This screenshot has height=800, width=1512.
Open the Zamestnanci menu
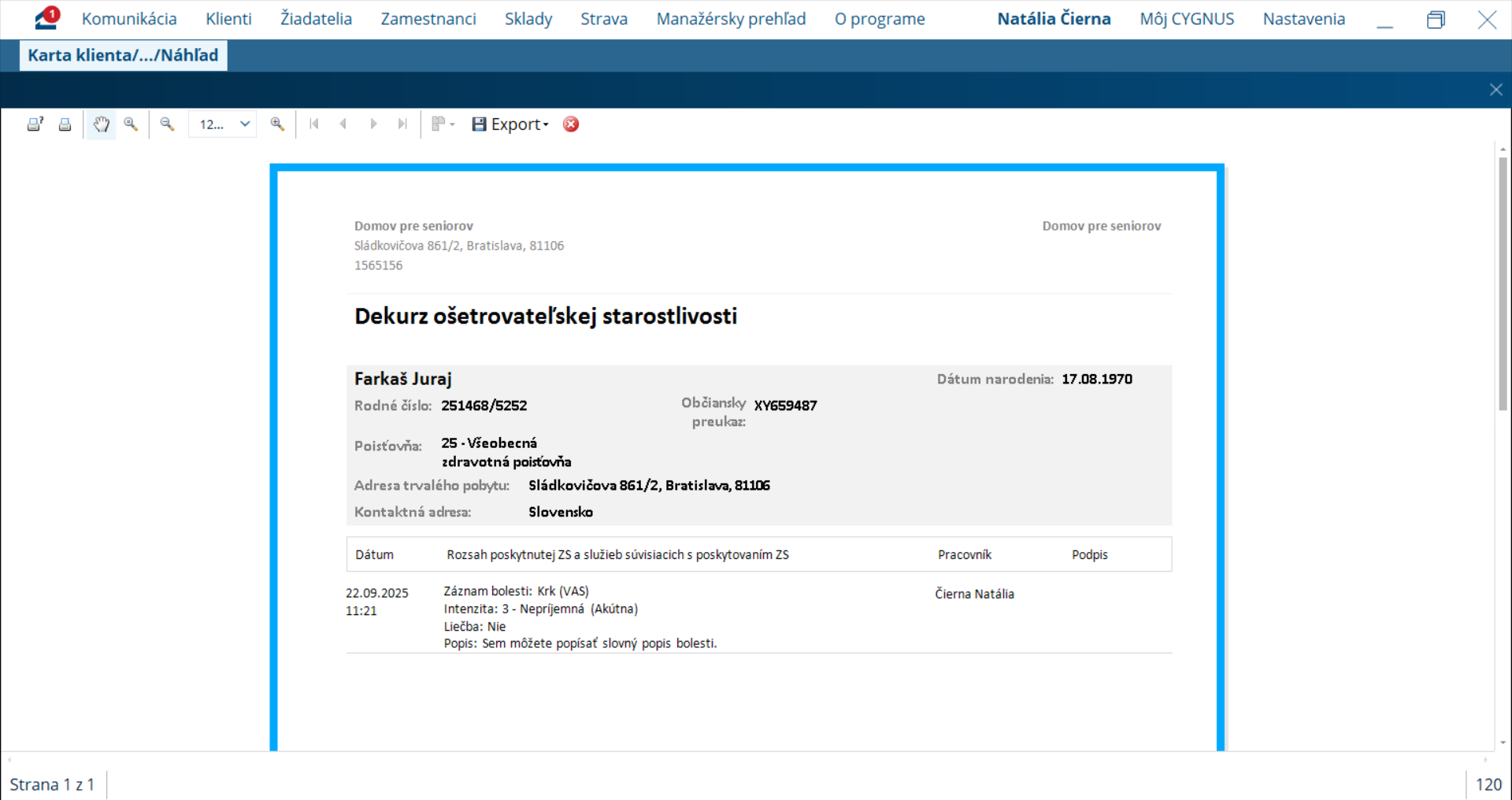point(428,19)
